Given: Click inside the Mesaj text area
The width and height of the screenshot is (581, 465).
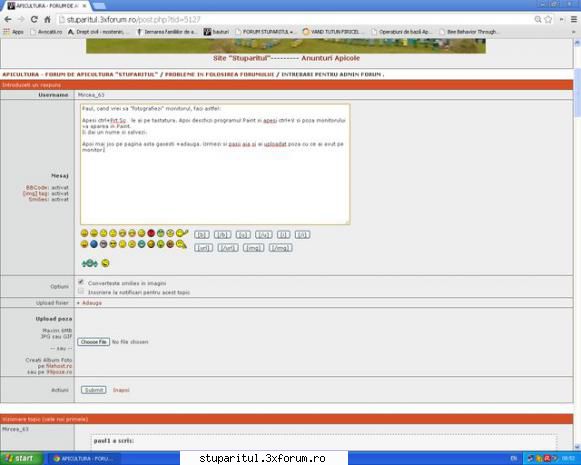Looking at the screenshot, I should [x=215, y=164].
